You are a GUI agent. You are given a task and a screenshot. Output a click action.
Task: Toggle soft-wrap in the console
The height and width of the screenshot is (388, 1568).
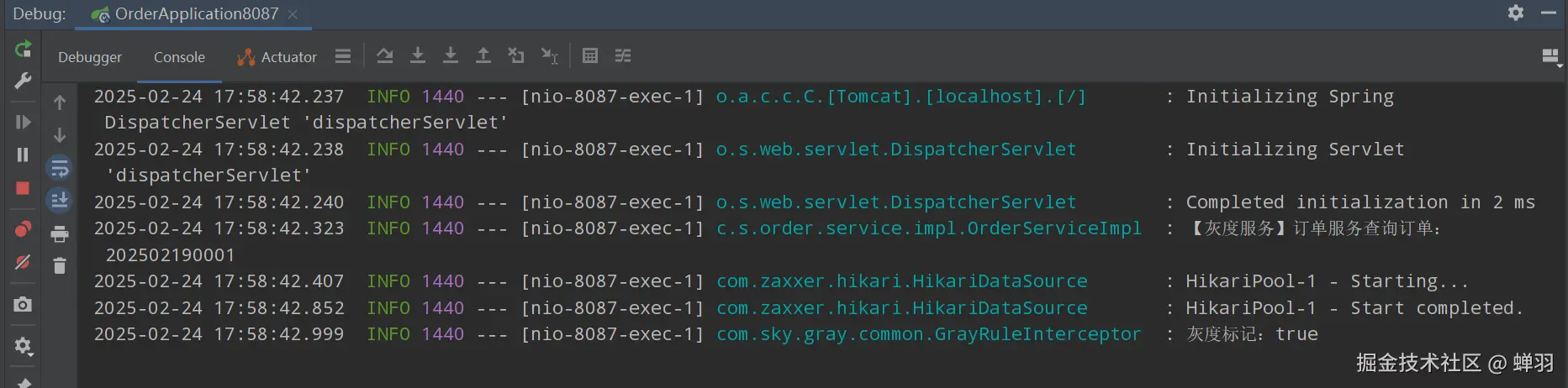pyautogui.click(x=60, y=168)
